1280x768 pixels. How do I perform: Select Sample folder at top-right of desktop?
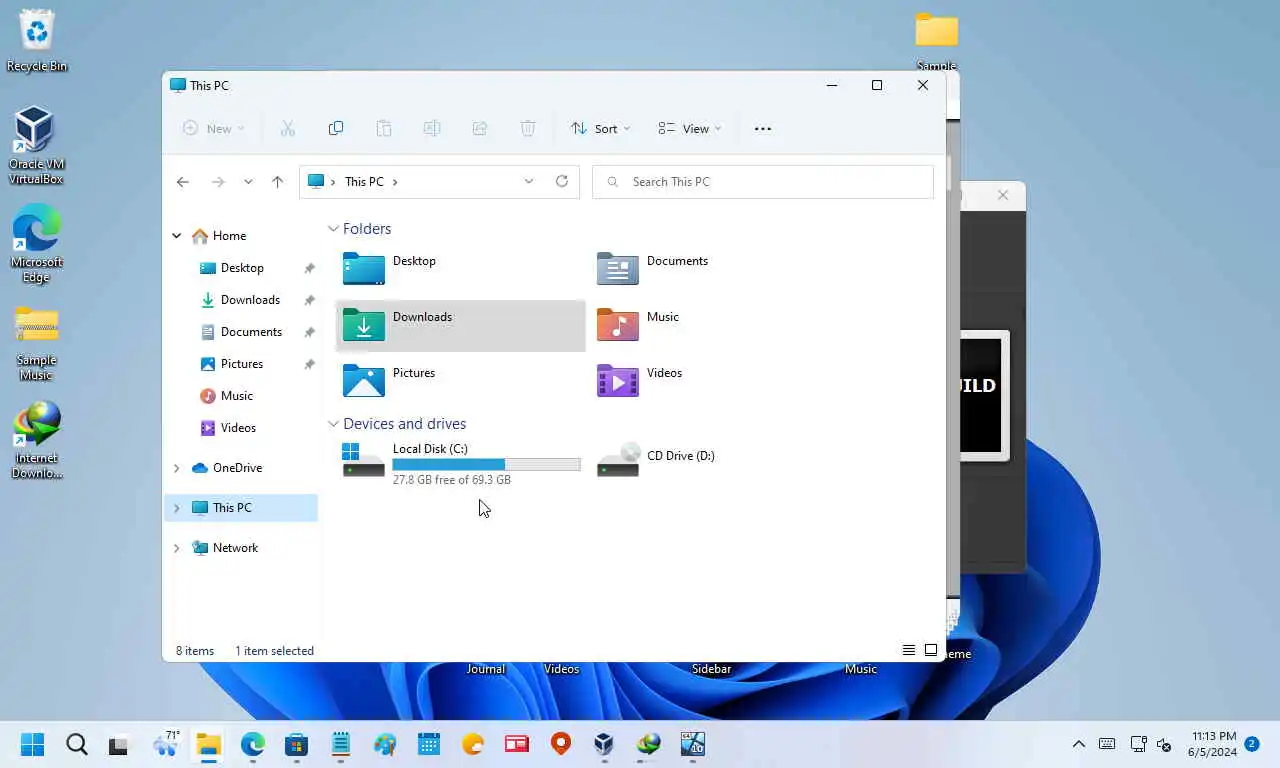click(x=937, y=41)
